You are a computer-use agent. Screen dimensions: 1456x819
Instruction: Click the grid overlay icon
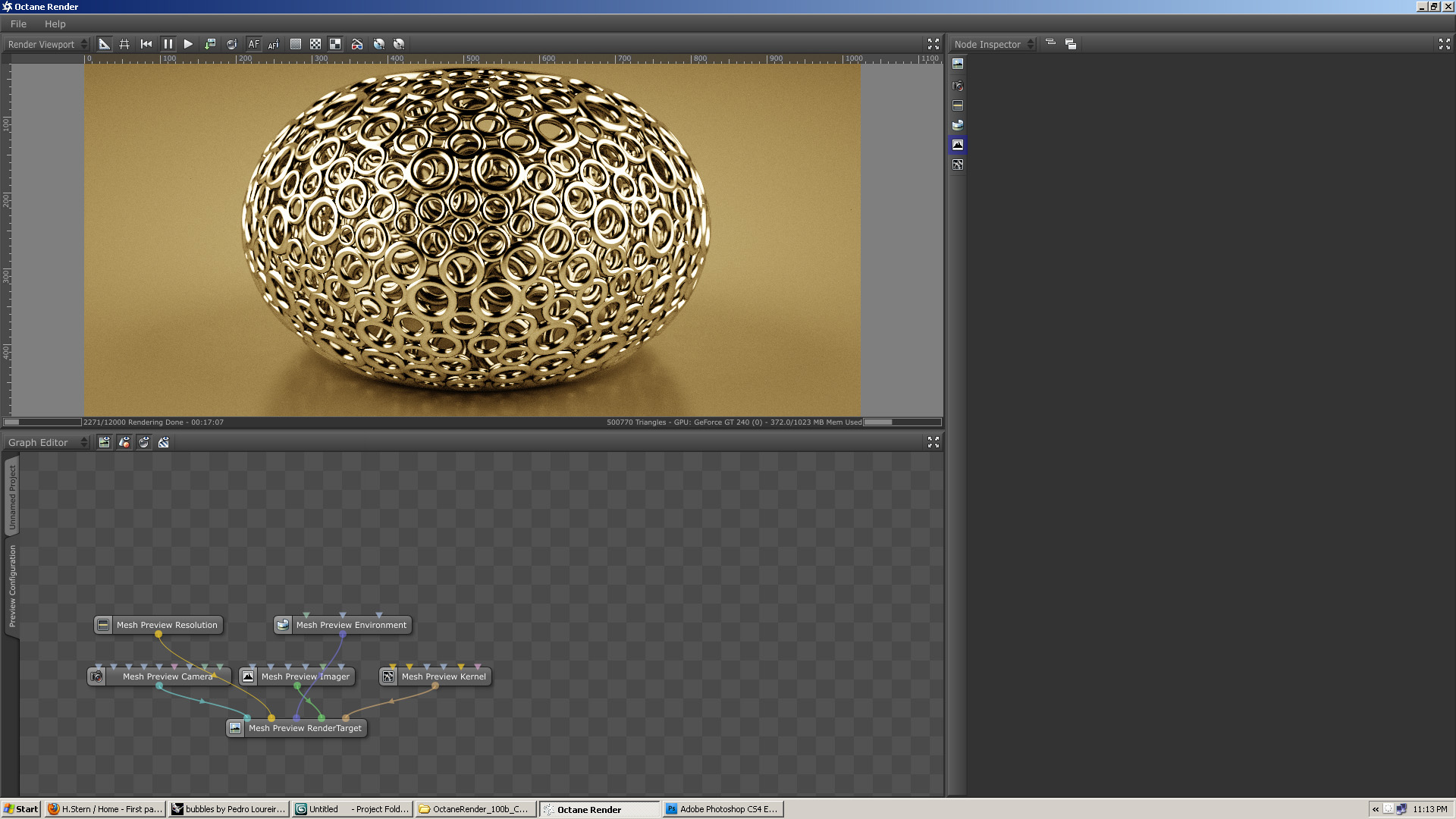tap(124, 44)
